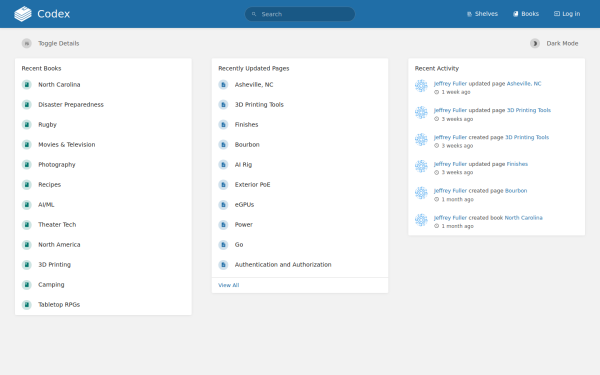Open the Movies & Television book
The image size is (600, 375).
coord(67,145)
